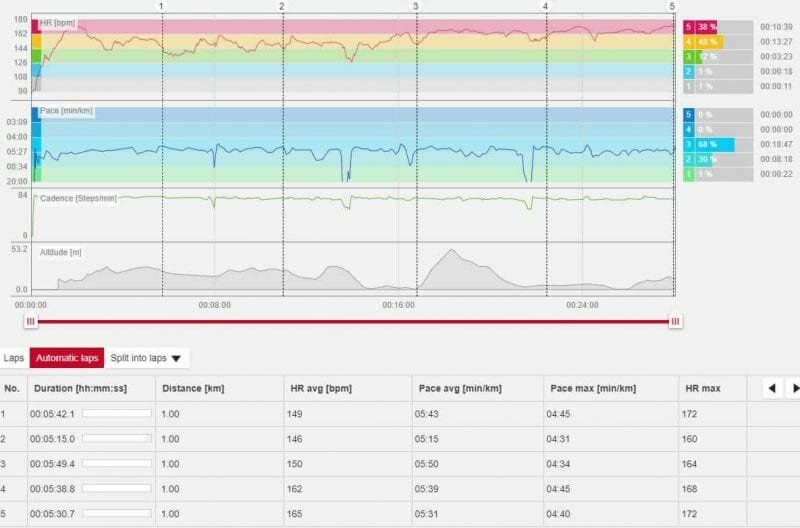Click the Pace avg [min/km] column header
The image size is (800, 528).
[x=453, y=388]
